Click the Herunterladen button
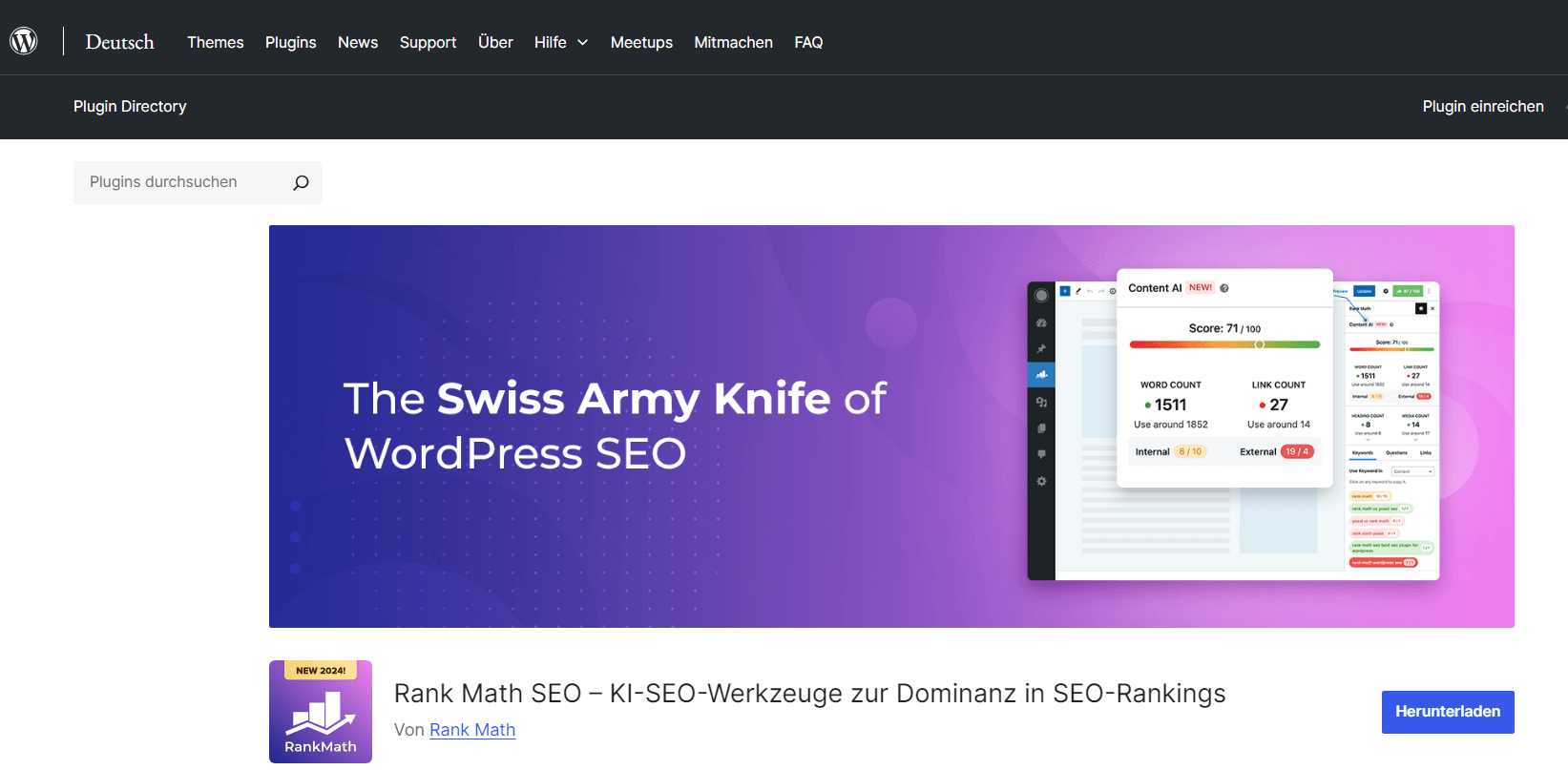This screenshot has width=1568, height=770. (x=1448, y=712)
